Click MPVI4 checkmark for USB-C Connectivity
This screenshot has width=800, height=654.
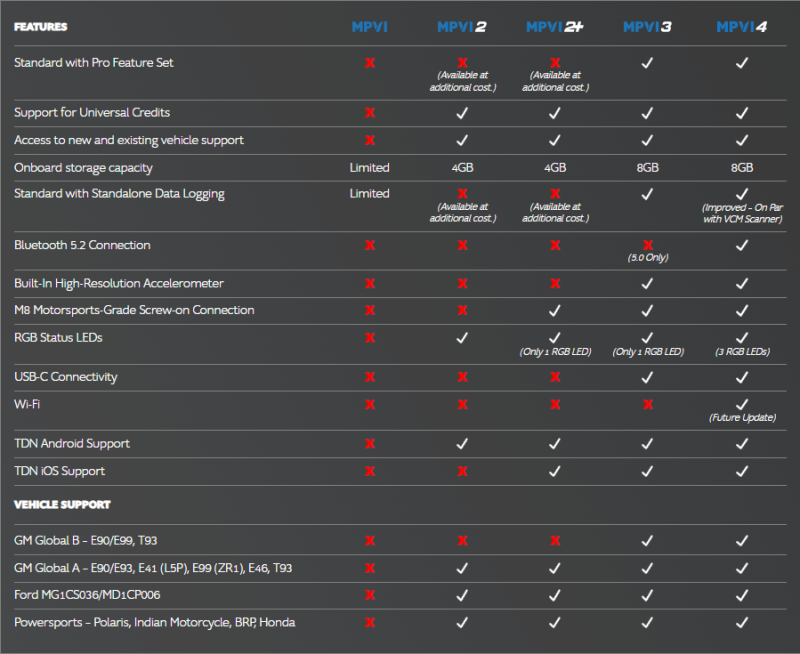pyautogui.click(x=741, y=377)
